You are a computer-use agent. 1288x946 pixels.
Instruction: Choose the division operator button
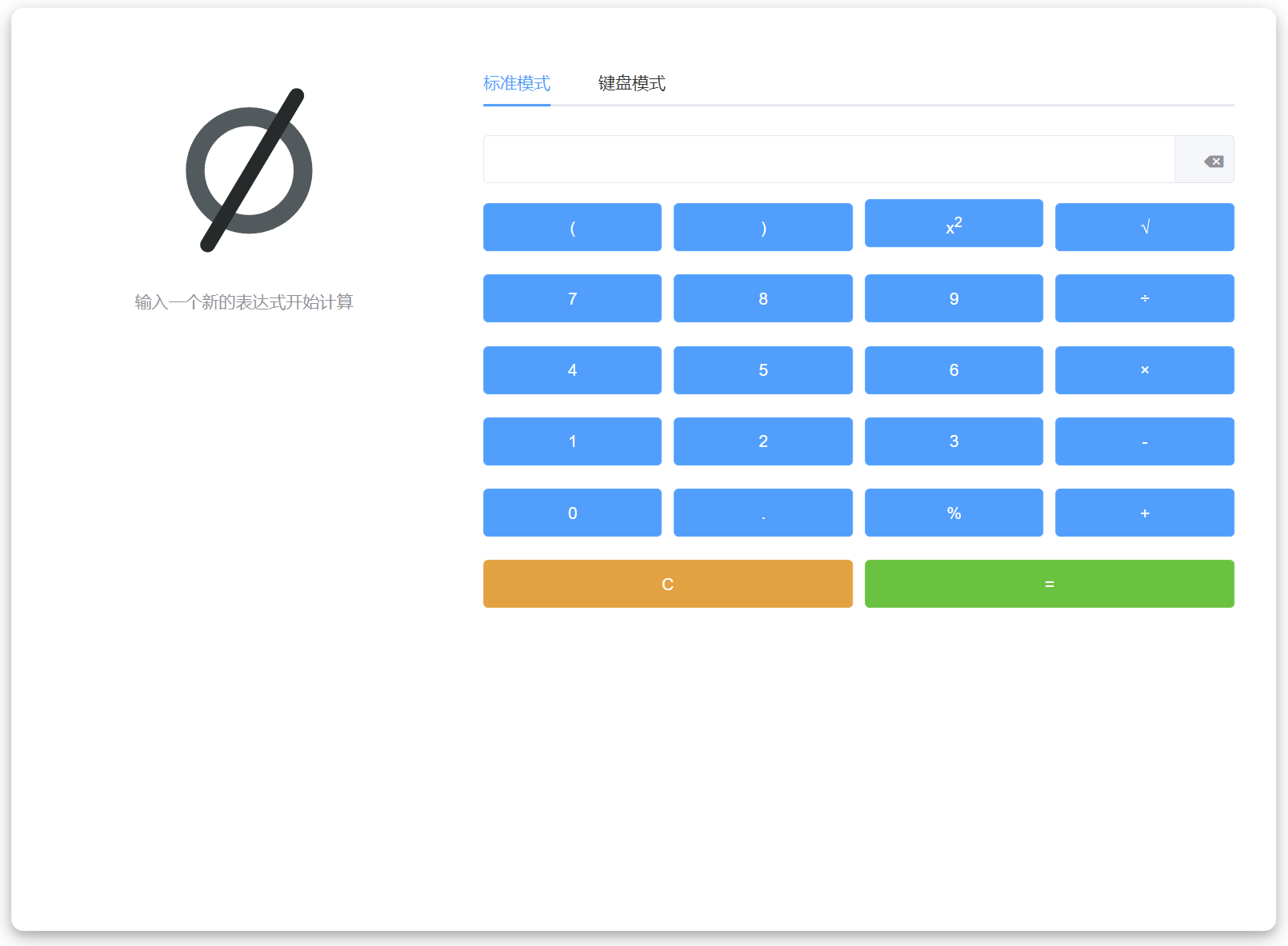pyautogui.click(x=1144, y=298)
